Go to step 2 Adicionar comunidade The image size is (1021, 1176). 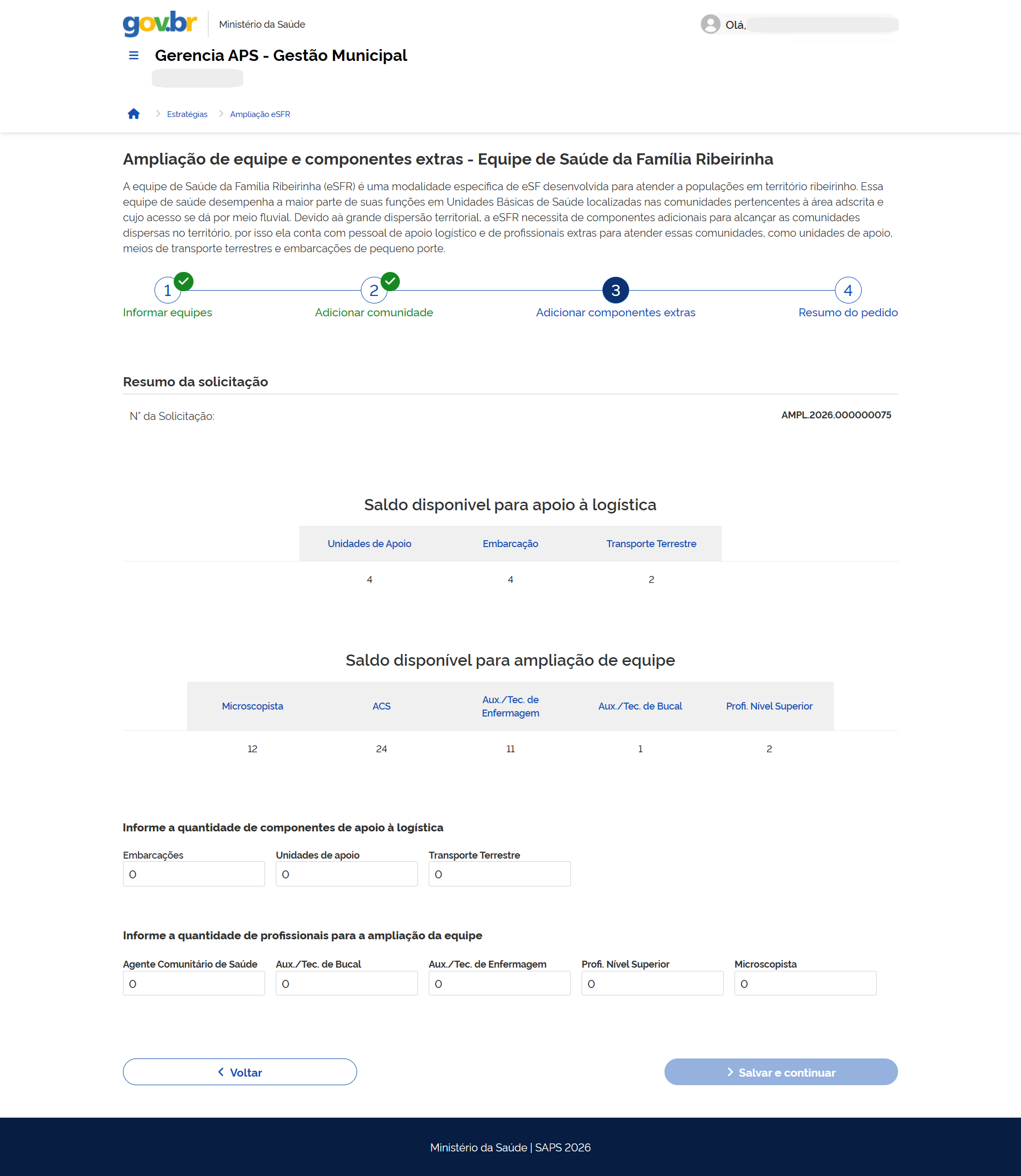click(x=374, y=291)
